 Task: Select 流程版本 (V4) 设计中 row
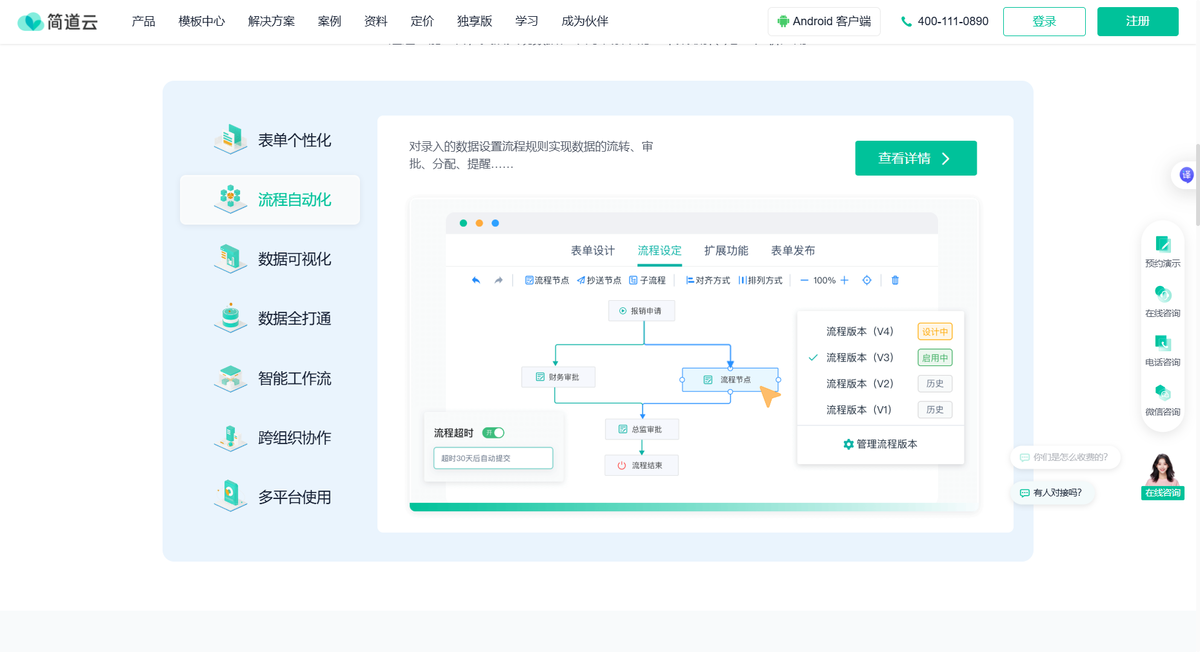[x=880, y=331]
